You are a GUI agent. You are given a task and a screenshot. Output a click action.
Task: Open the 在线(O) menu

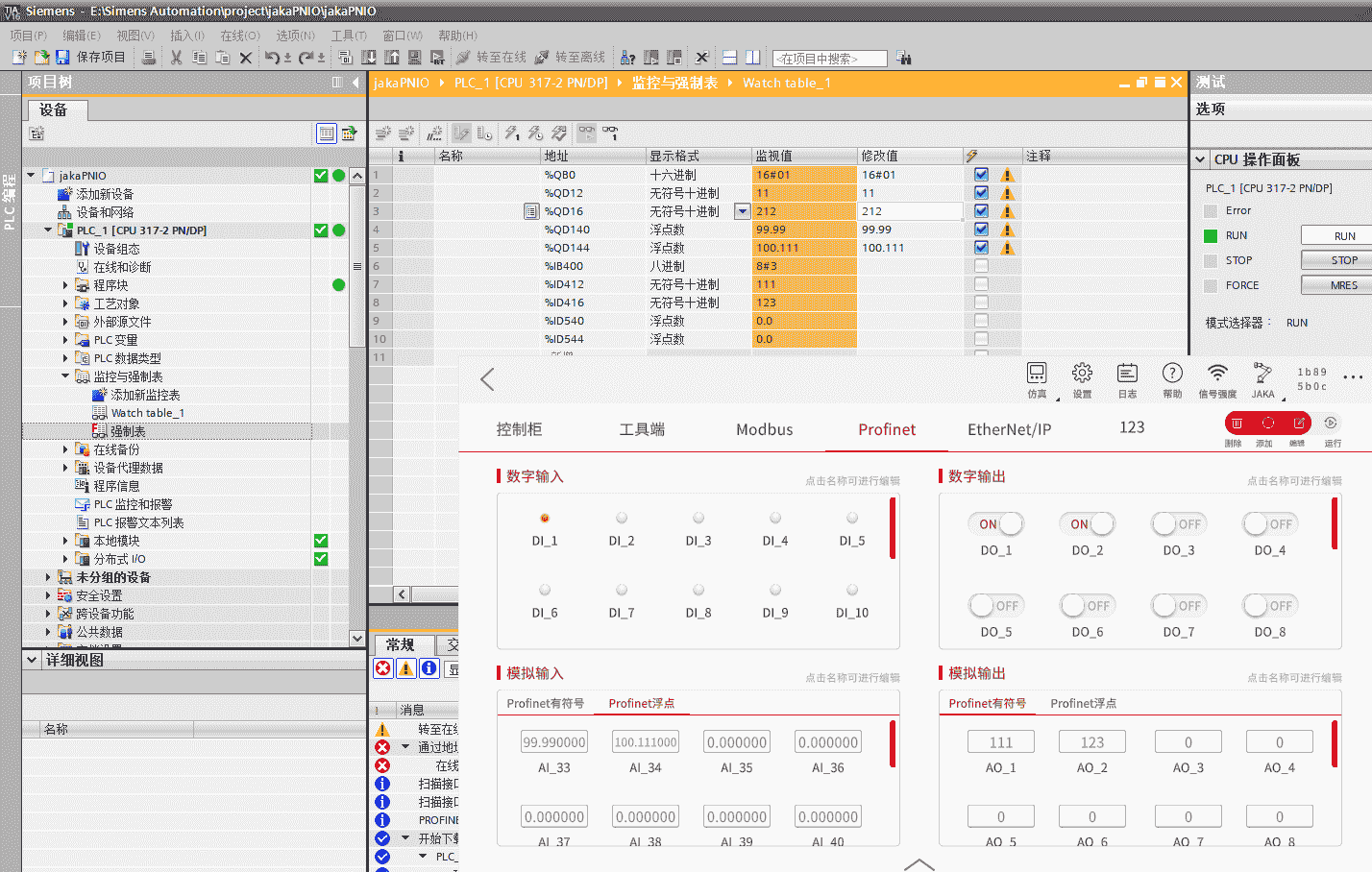pos(239,36)
